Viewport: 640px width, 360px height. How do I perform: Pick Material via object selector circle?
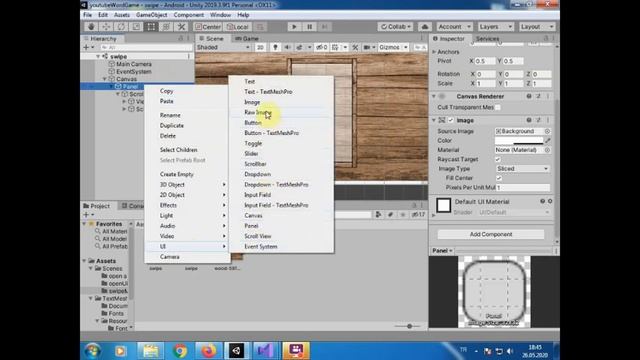tap(547, 150)
